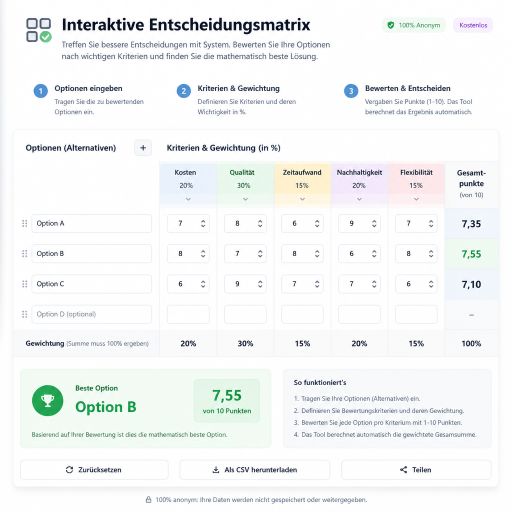512x512 pixels.
Task: Grab the drag handle for Option D row
Action: (x=25, y=314)
